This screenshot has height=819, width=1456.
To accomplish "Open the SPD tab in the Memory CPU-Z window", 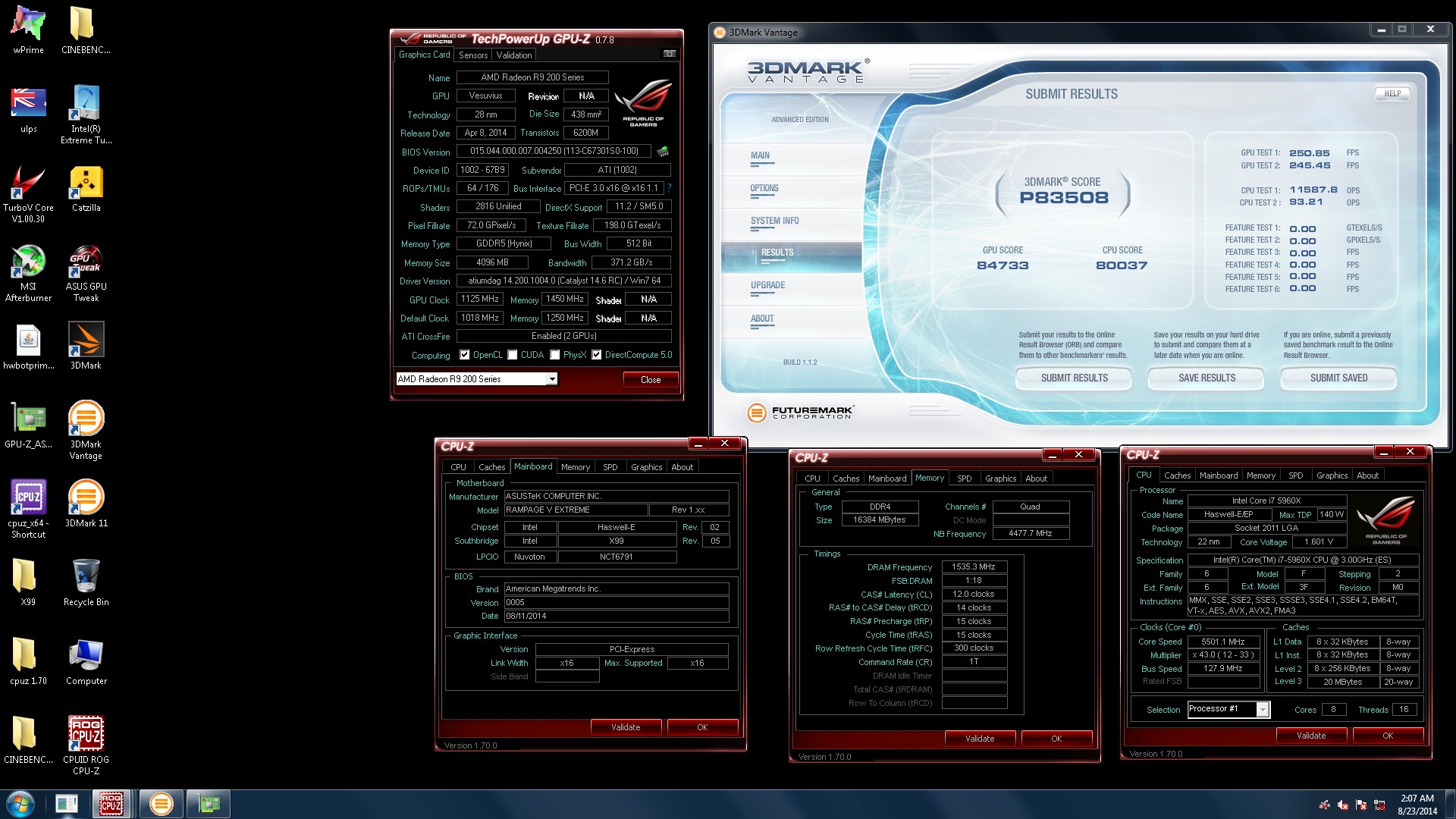I will pos(965,479).
